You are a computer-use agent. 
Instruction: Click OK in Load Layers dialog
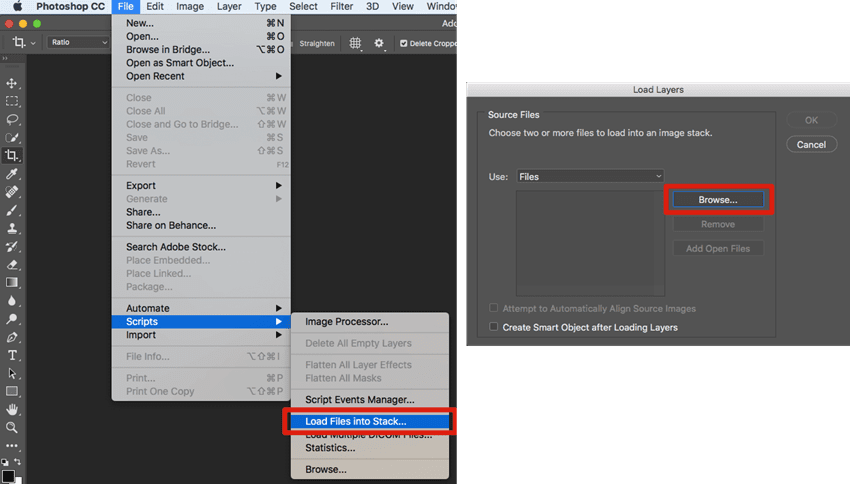[x=812, y=120]
